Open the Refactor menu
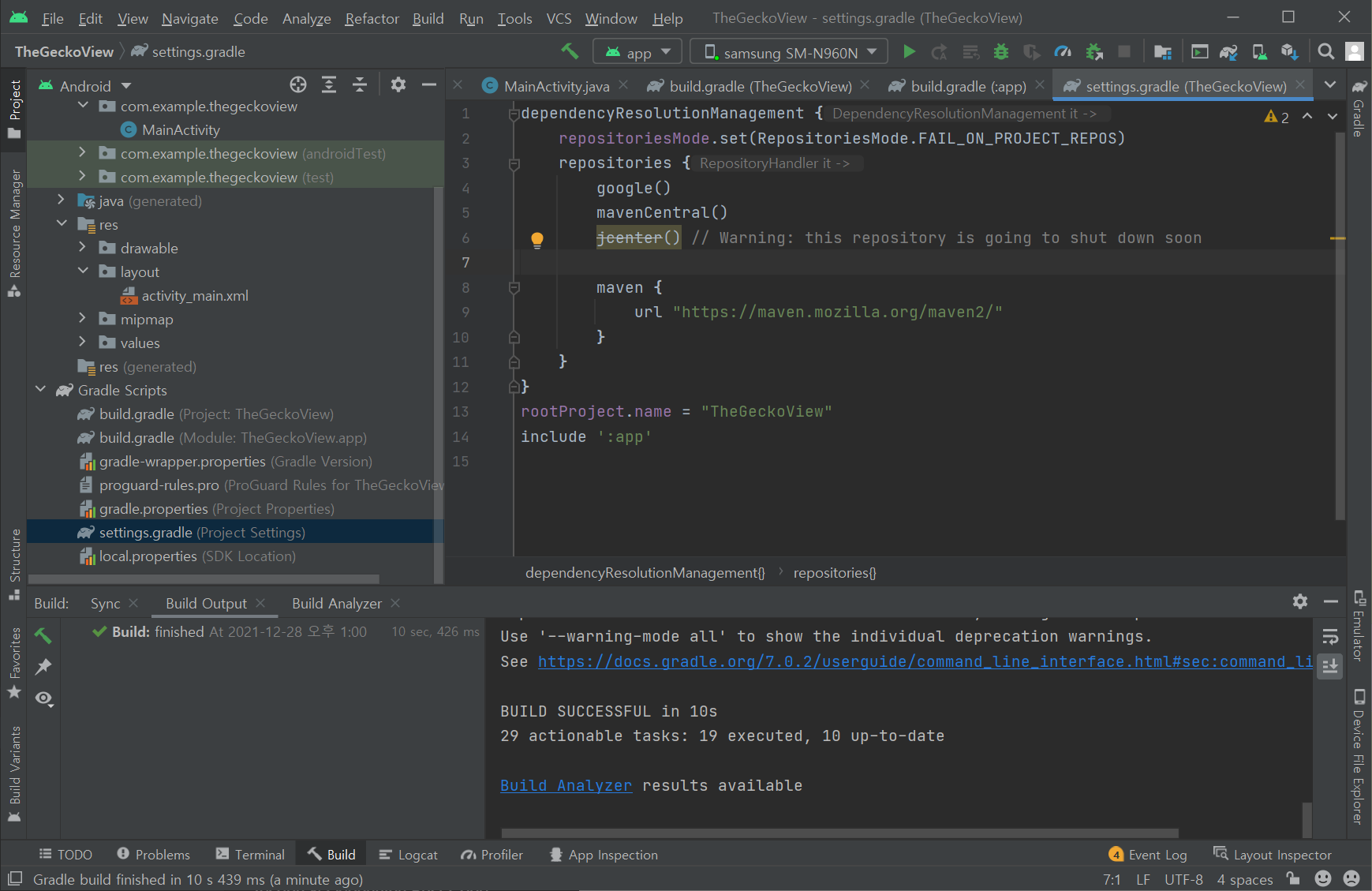Image resolution: width=1372 pixels, height=891 pixels. pyautogui.click(x=372, y=18)
